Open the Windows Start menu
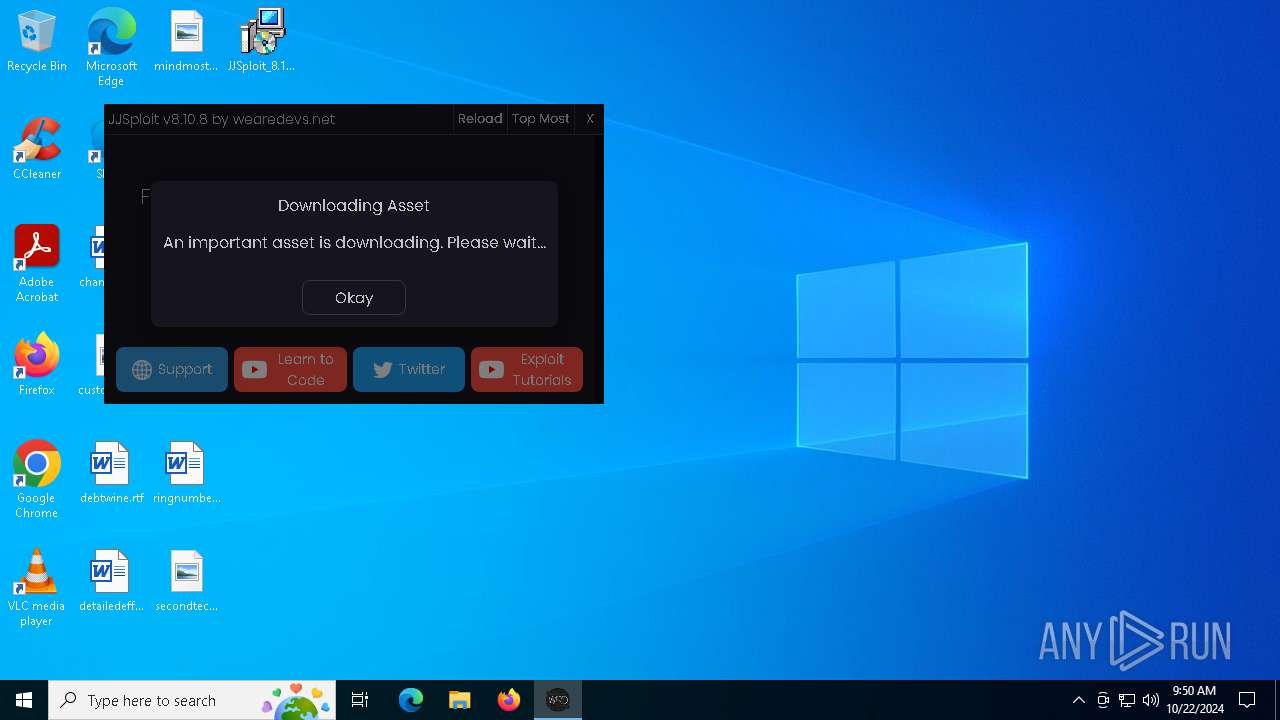Screen dimensions: 1280x720 pyautogui.click(x=24, y=700)
